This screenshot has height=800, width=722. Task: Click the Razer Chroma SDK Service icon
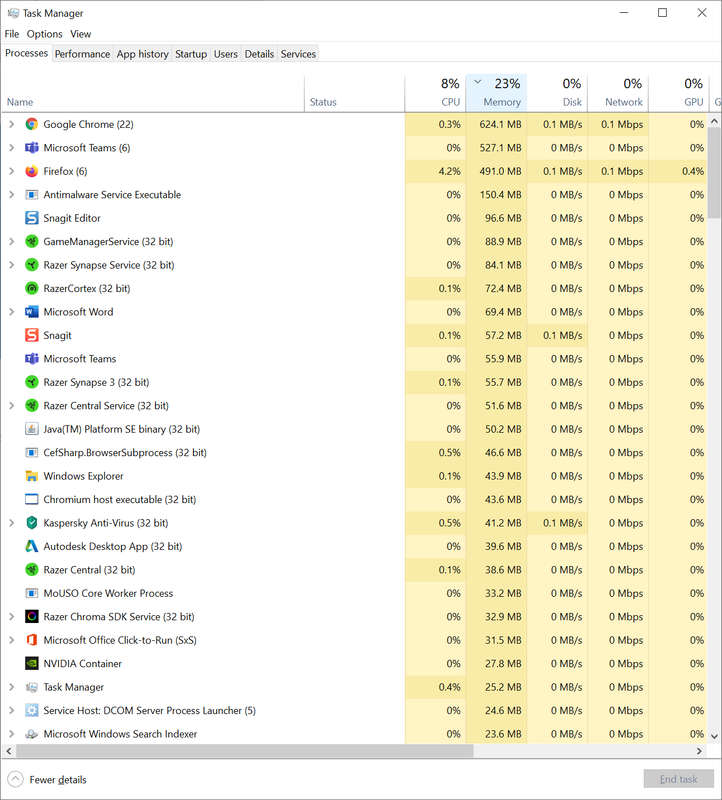(x=32, y=617)
